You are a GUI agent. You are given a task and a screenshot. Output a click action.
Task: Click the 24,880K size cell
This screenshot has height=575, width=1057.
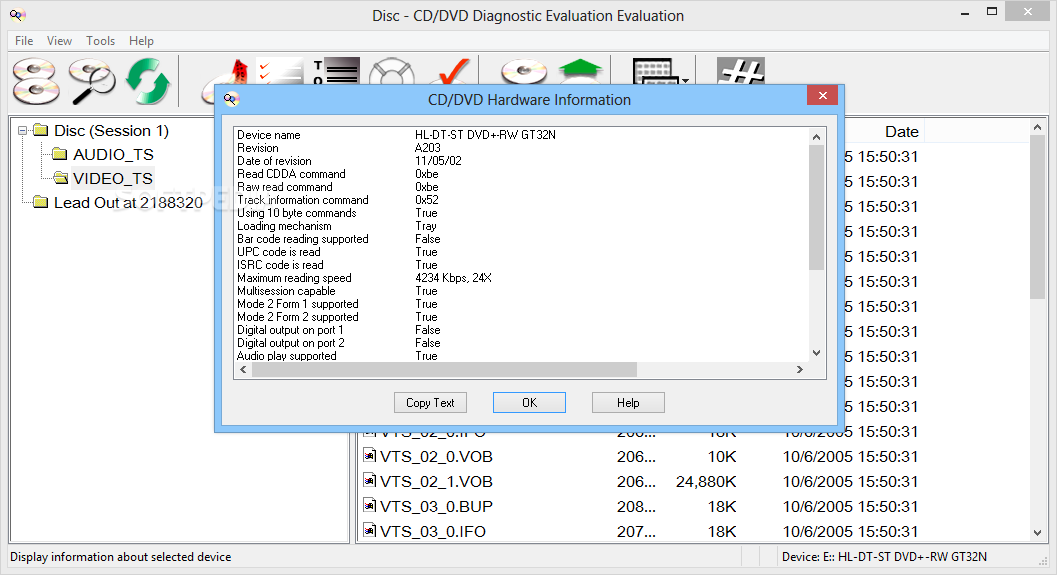706,481
